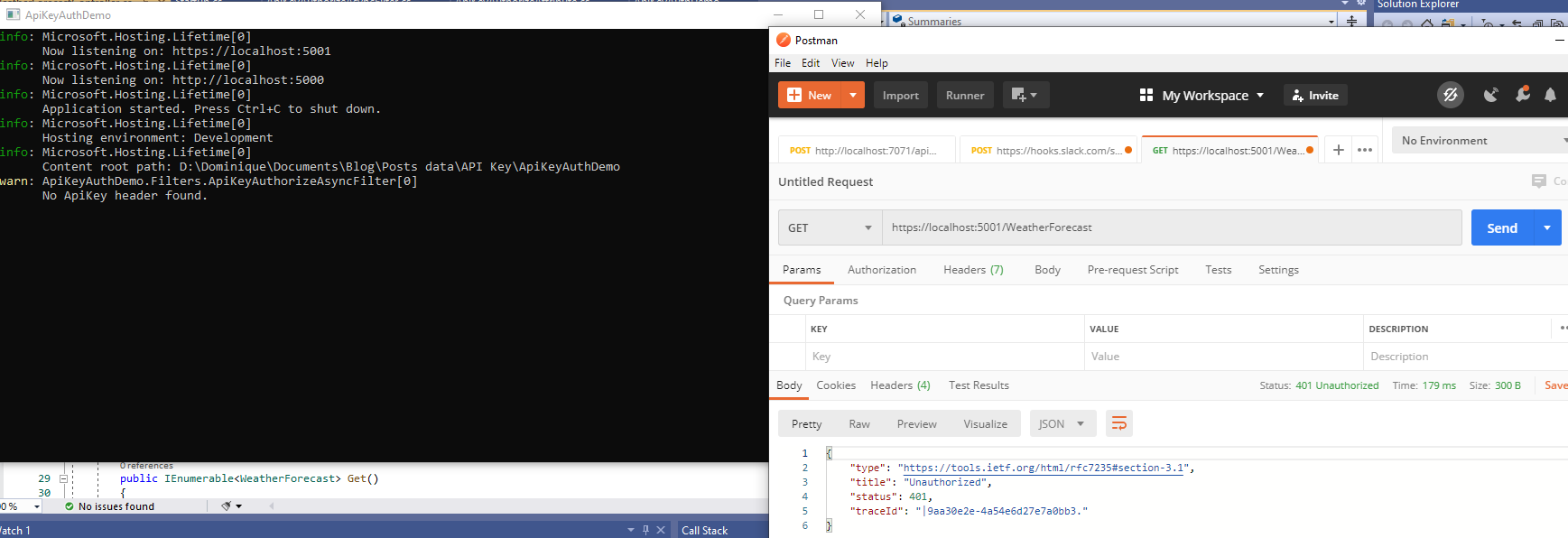Image resolution: width=1568 pixels, height=538 pixels.
Task: Click the Postman logo icon in title bar
Action: pos(784,40)
